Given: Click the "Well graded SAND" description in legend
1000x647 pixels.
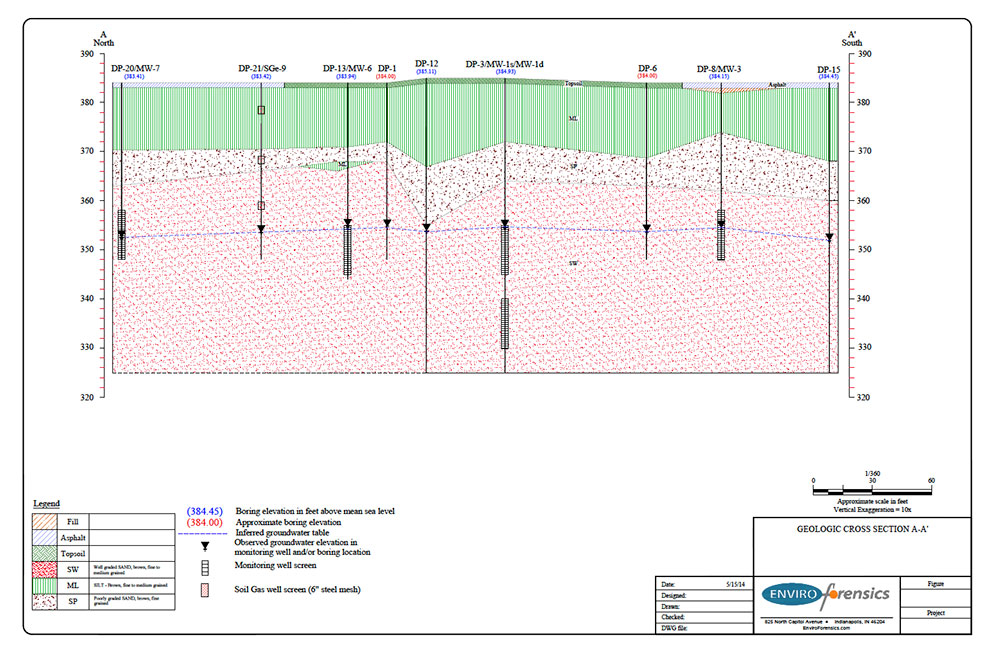Looking at the screenshot, I should click(127, 569).
